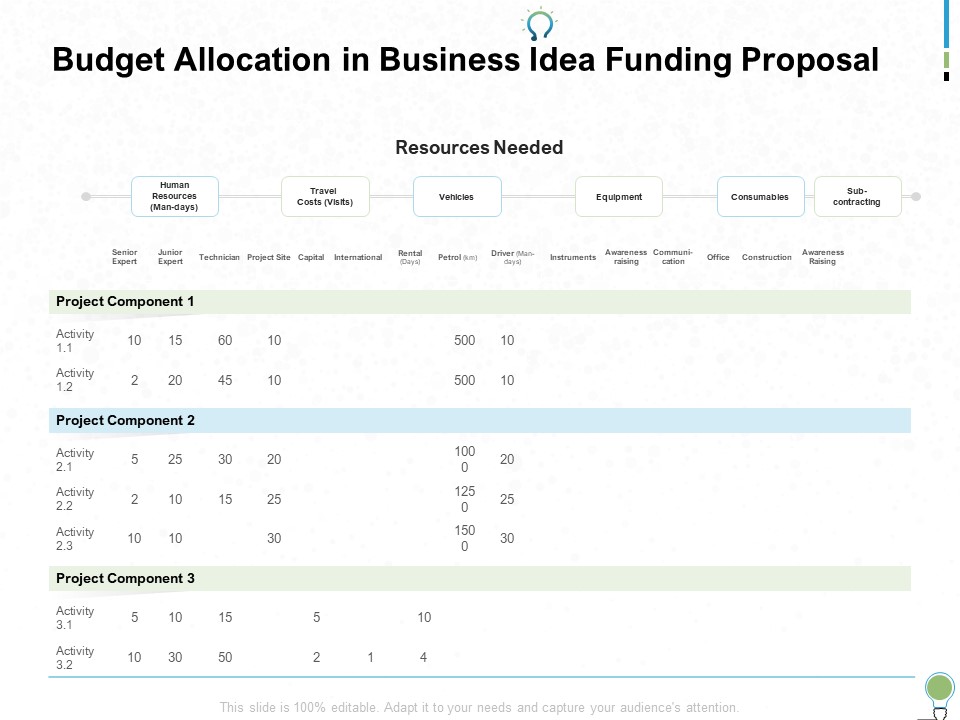
Task: Click Petrol value 1000 in Activity 2.1 row
Action: (465, 459)
